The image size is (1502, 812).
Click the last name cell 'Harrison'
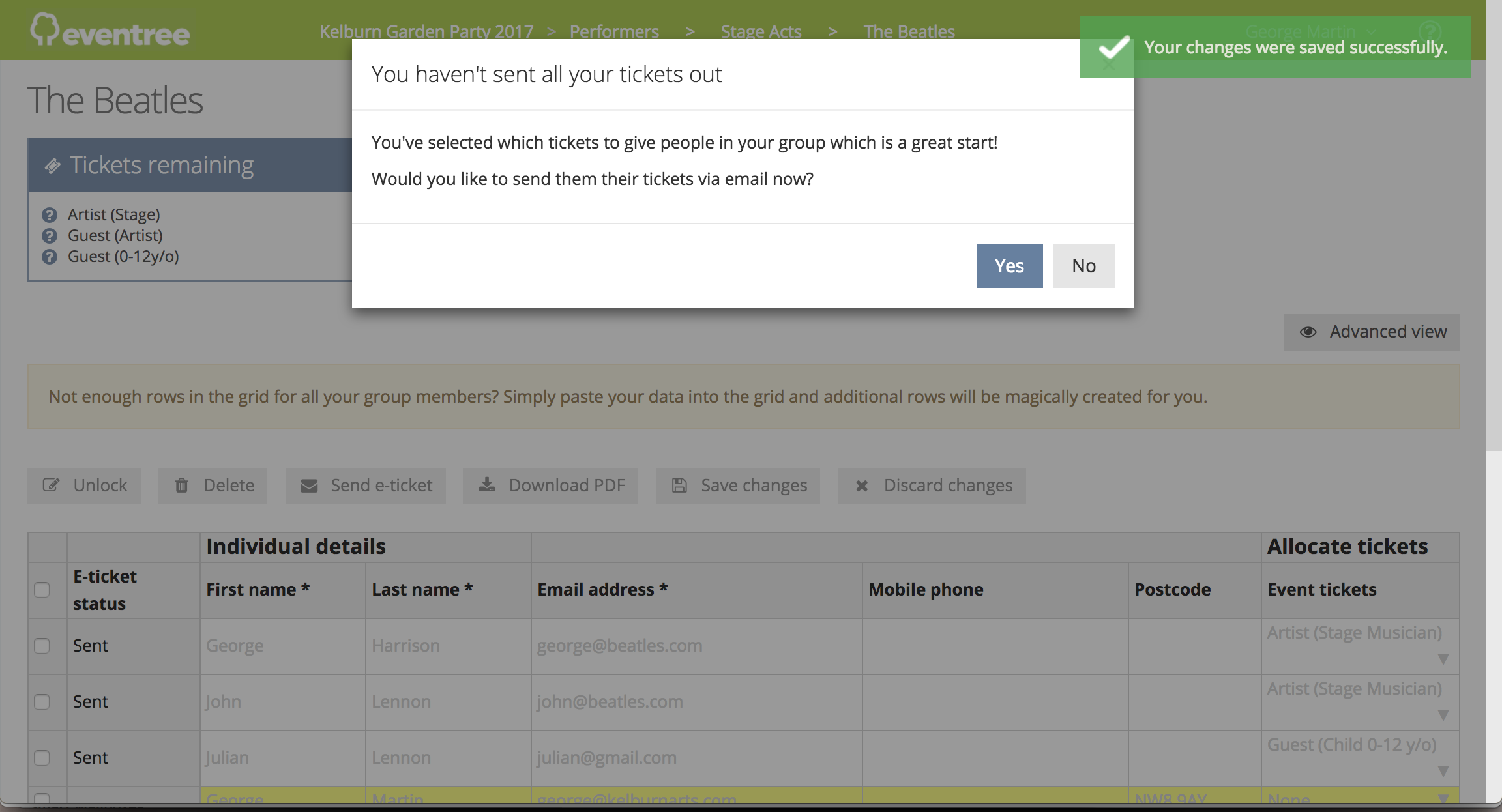(448, 646)
